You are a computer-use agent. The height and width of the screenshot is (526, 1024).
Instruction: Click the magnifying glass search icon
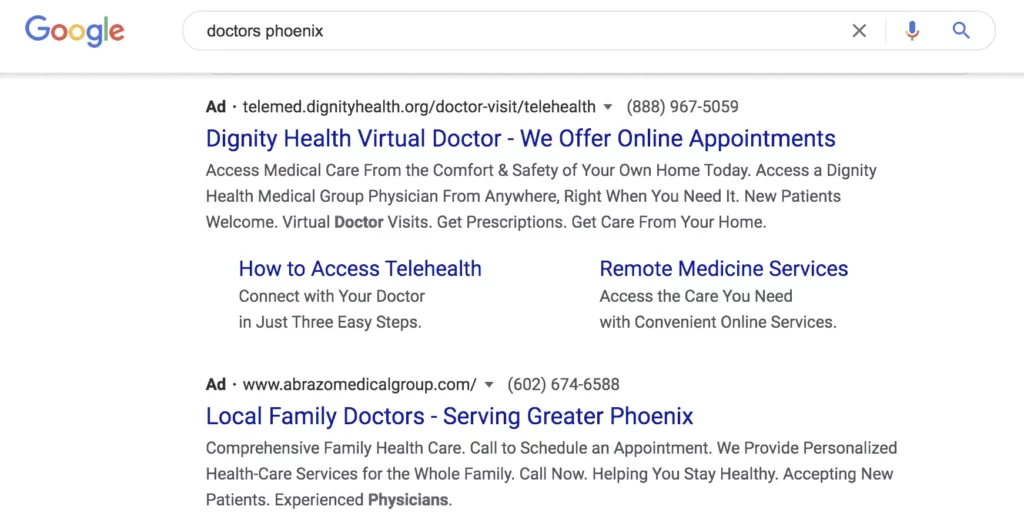[961, 31]
